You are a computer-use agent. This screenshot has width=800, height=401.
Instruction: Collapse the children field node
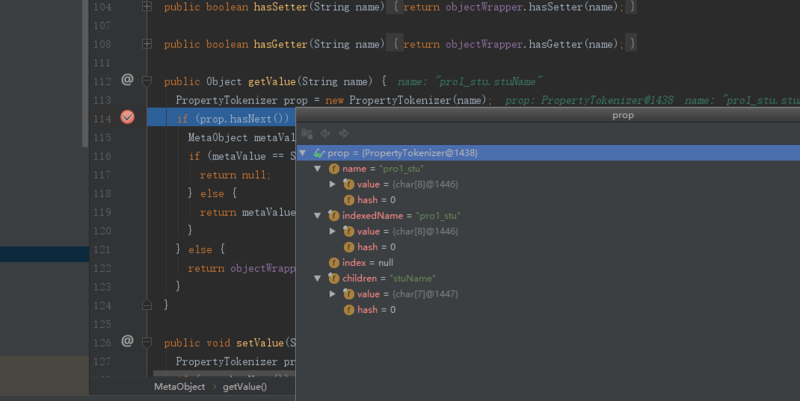coord(317,279)
